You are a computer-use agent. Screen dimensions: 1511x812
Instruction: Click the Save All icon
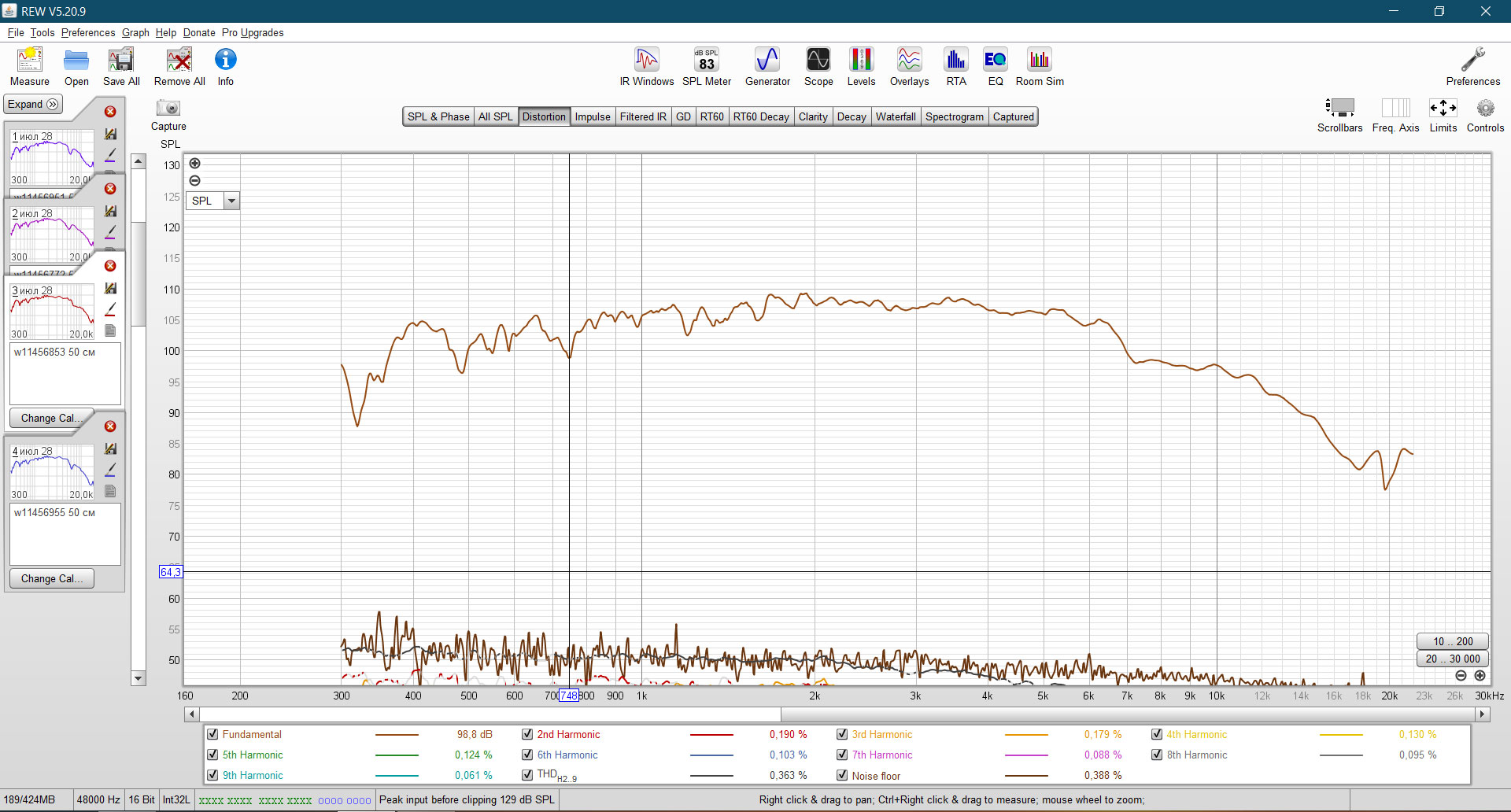pos(121,60)
